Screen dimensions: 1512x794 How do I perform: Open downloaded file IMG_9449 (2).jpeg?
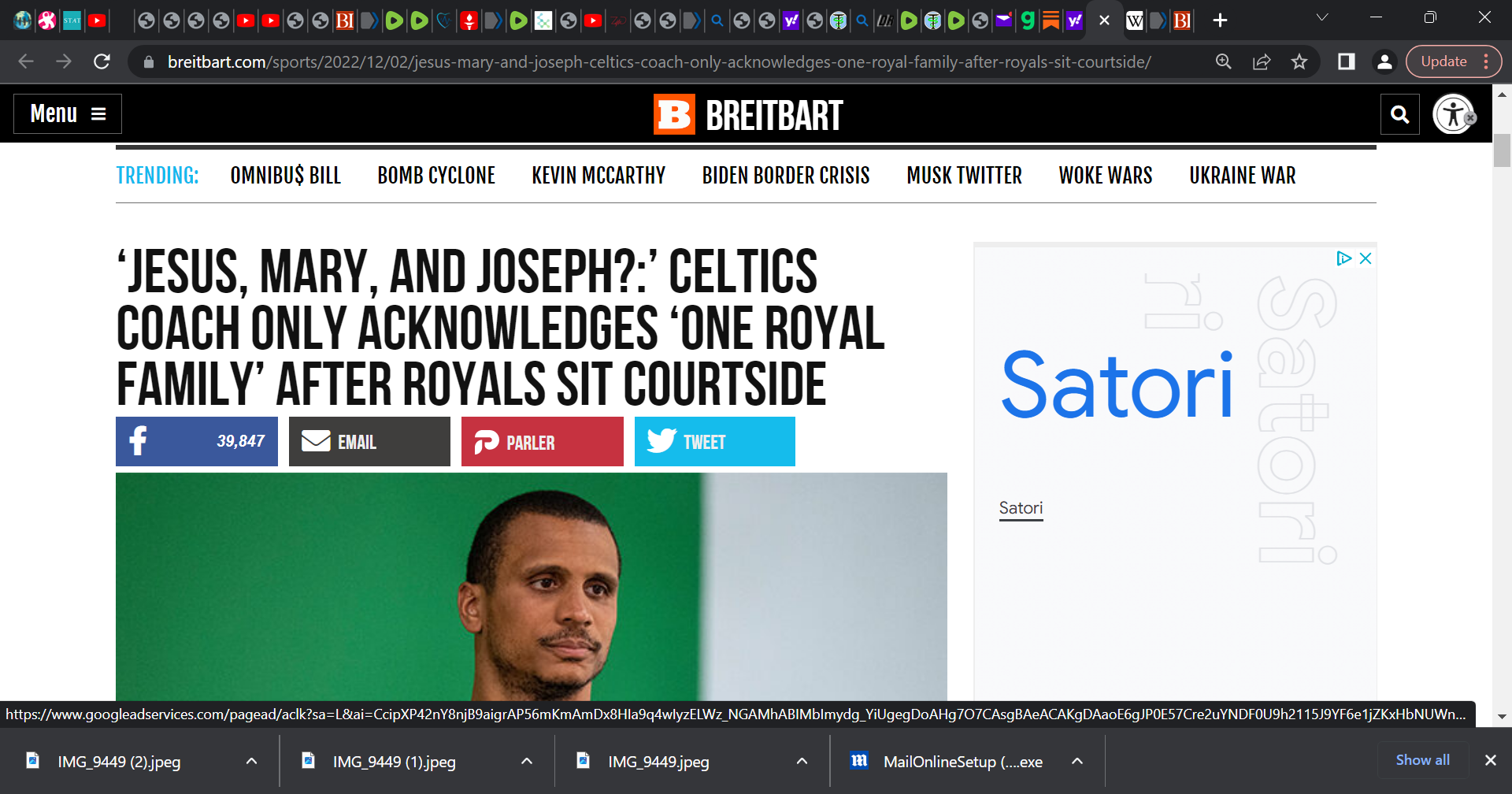point(118,761)
